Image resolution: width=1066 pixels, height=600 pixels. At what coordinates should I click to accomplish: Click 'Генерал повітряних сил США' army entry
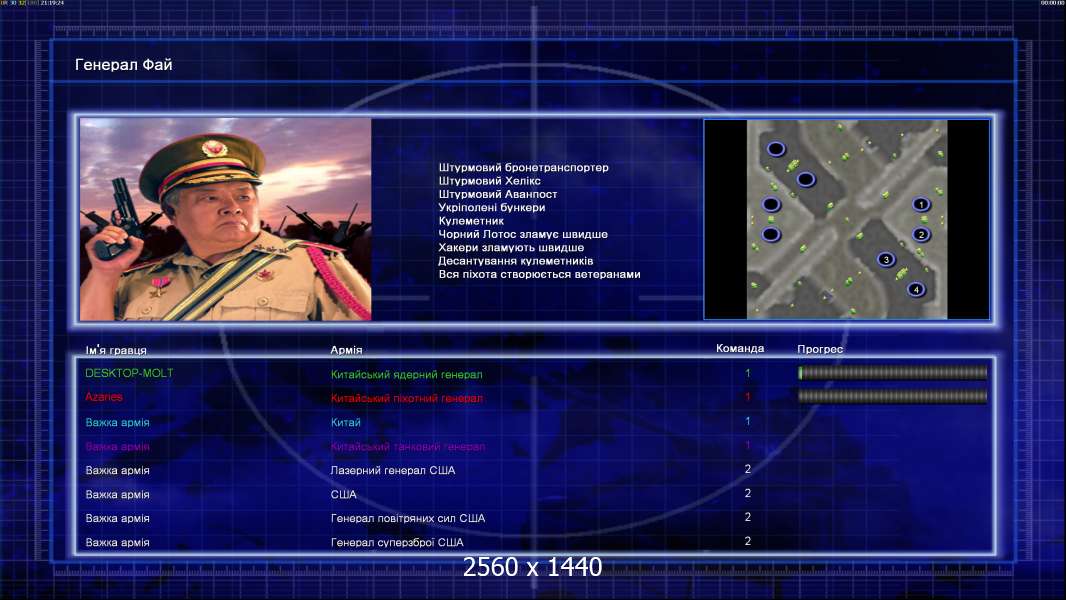[408, 518]
